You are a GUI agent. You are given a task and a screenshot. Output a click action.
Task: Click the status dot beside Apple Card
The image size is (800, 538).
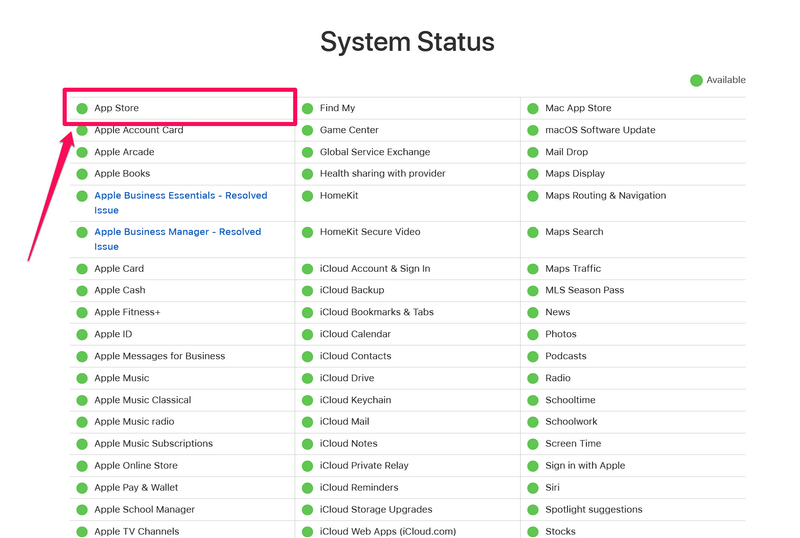tap(82, 269)
